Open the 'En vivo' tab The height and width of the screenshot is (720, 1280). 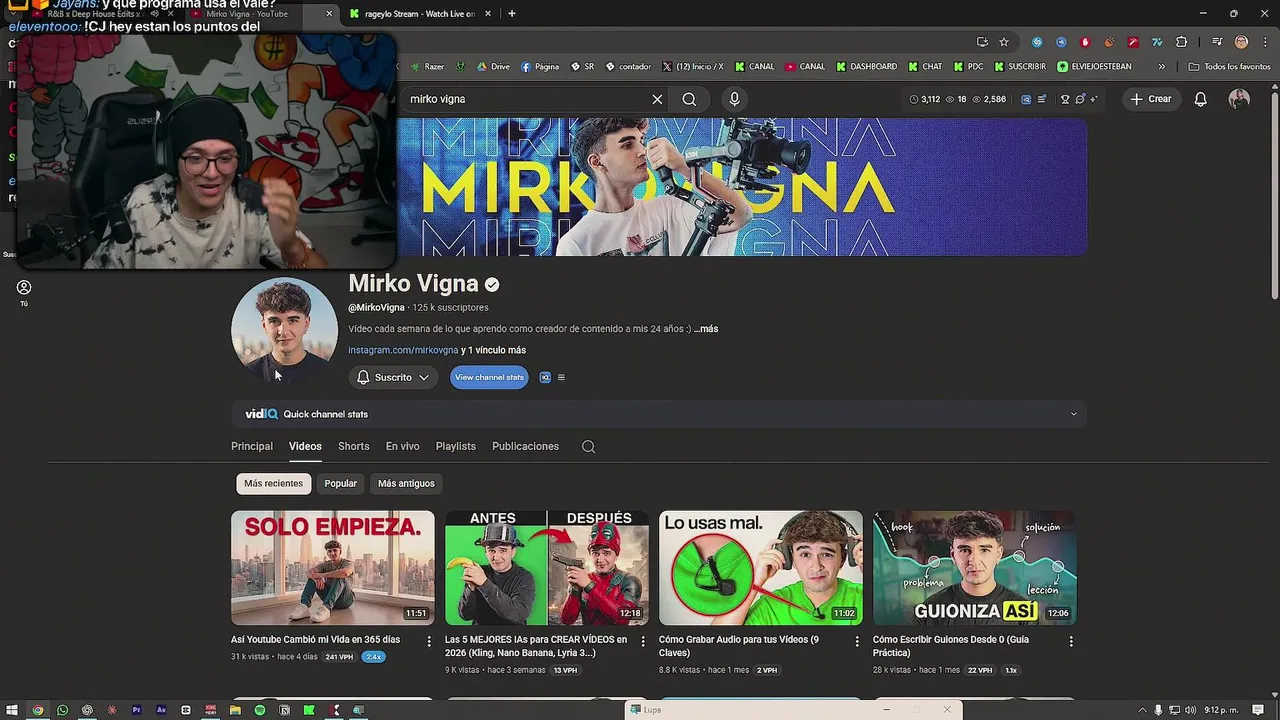tap(402, 447)
